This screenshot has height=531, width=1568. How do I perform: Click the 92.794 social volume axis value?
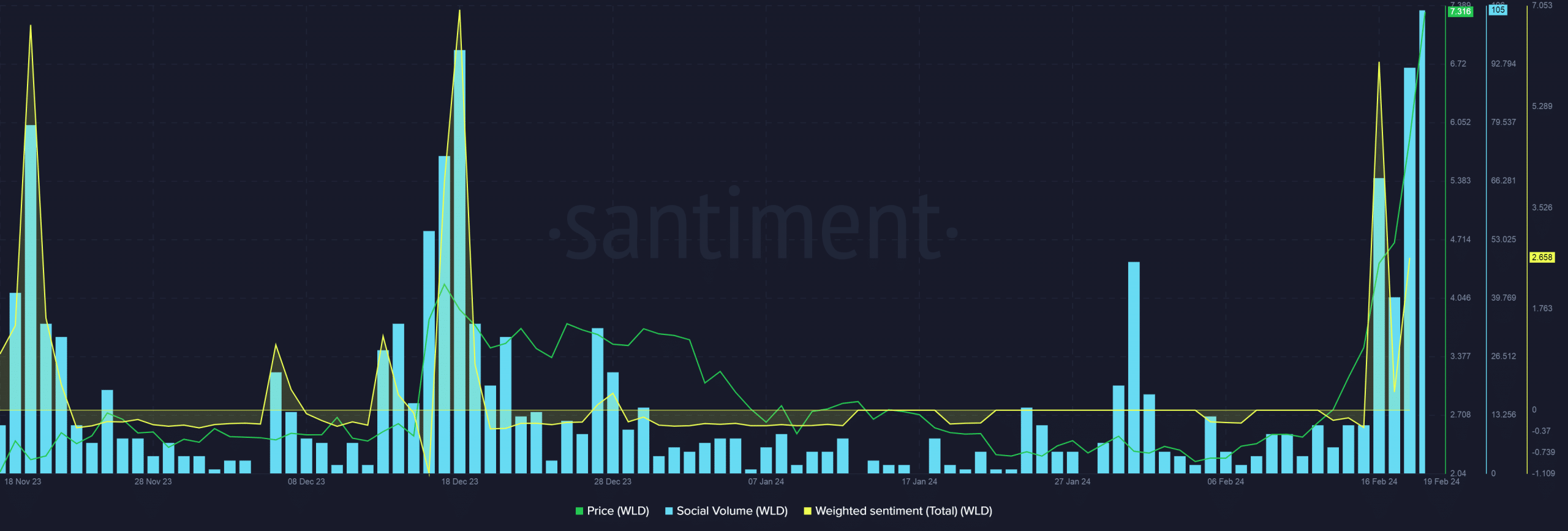tap(1504, 64)
